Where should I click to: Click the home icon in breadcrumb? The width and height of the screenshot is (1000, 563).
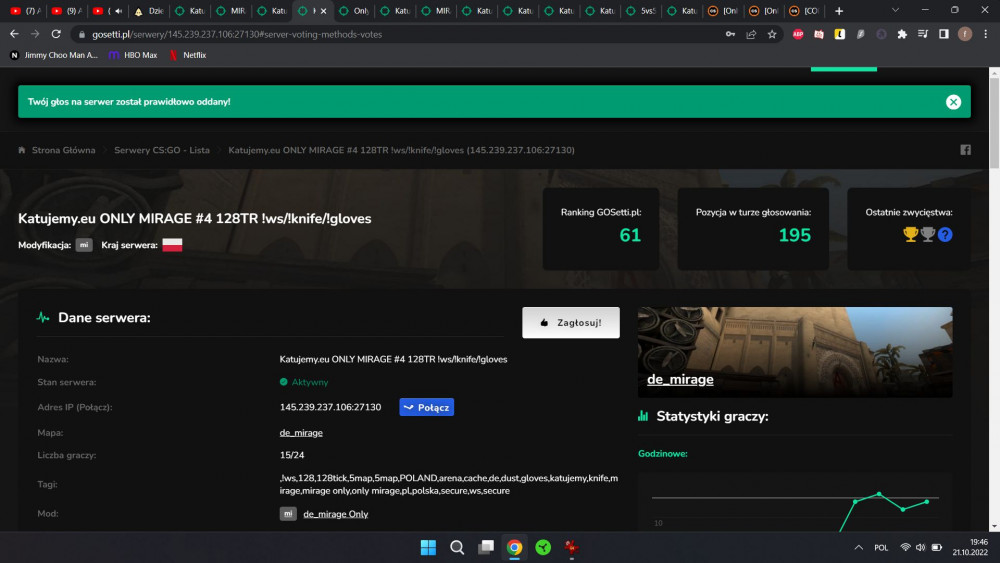[x=22, y=150]
